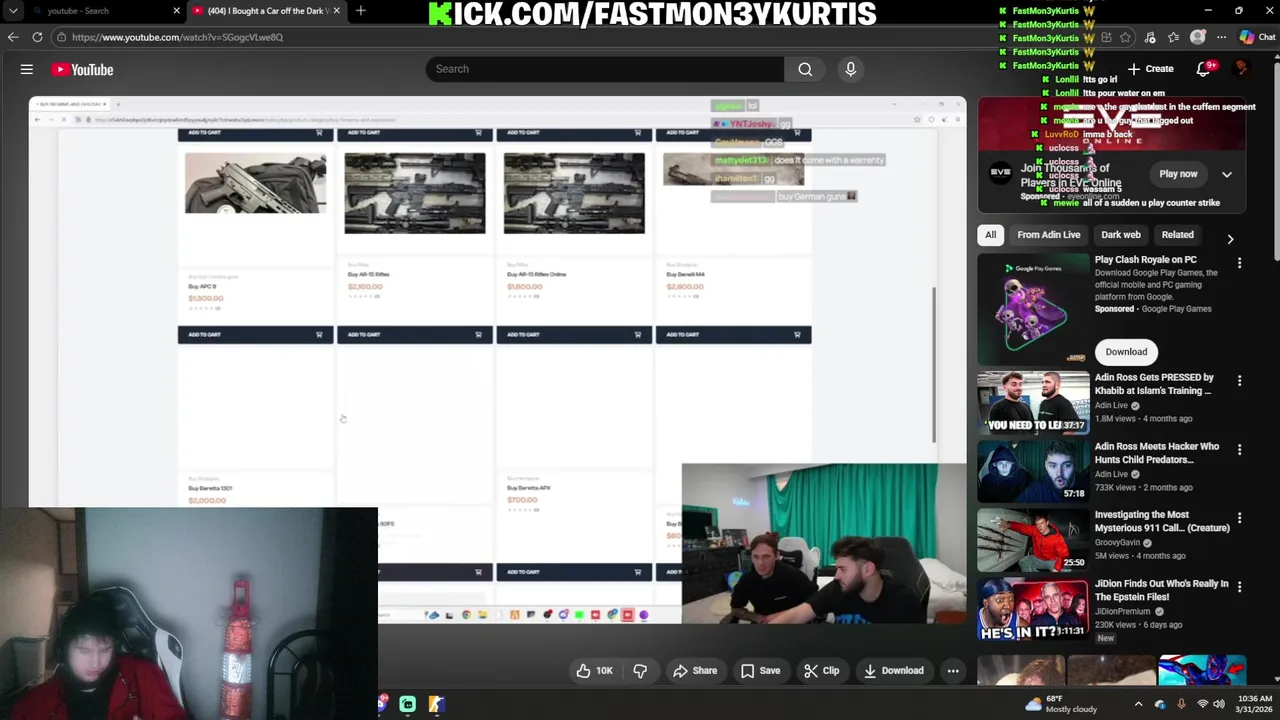Show more filter chips right arrow

tap(1230, 239)
